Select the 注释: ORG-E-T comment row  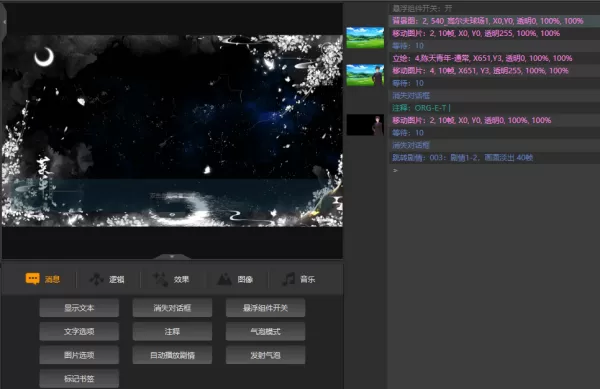click(494, 108)
